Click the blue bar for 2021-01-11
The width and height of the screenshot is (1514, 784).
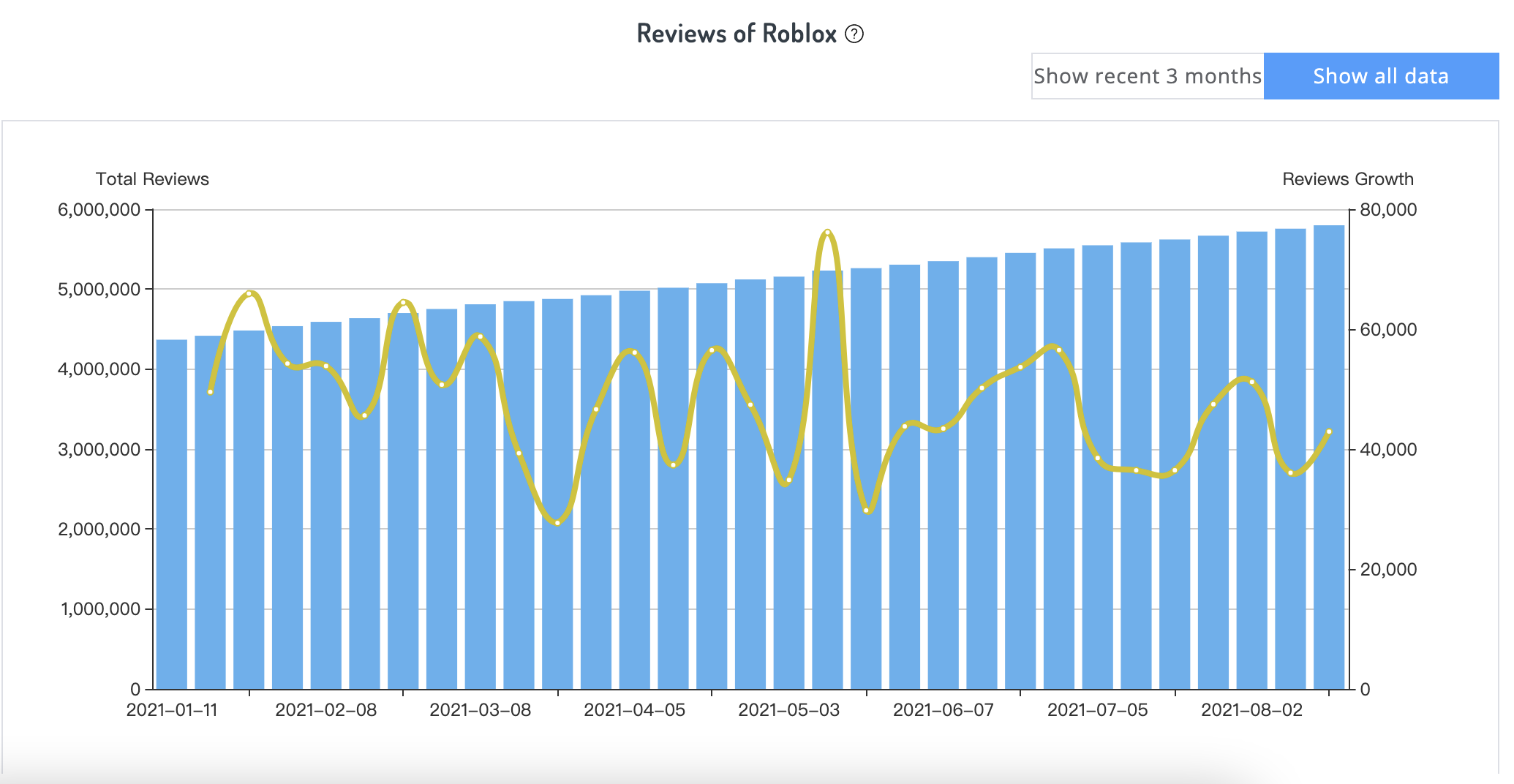(172, 512)
